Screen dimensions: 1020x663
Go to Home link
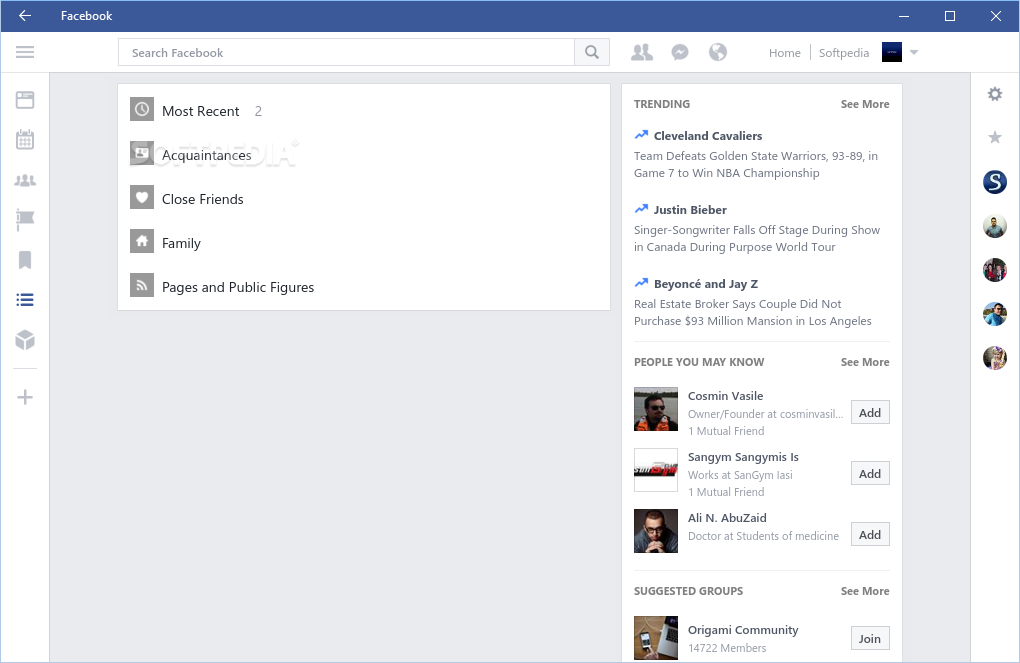[x=785, y=53]
